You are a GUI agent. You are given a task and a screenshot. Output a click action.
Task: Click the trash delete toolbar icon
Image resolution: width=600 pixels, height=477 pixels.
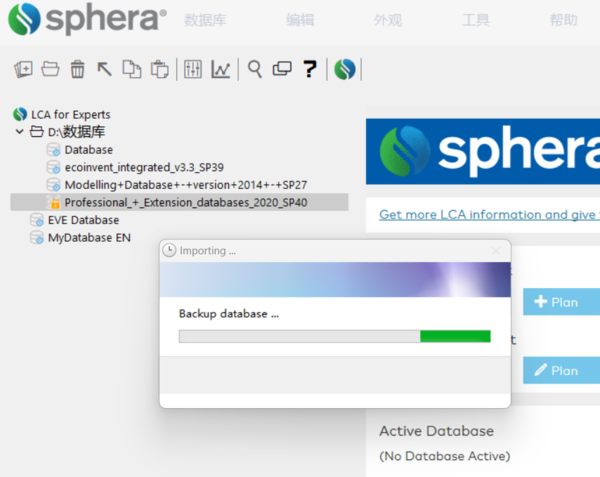(77, 69)
